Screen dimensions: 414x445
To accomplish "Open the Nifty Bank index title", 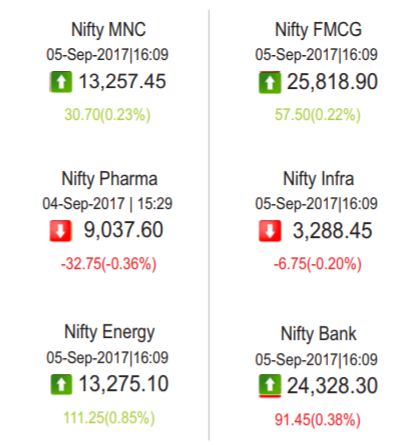I will [x=318, y=334].
